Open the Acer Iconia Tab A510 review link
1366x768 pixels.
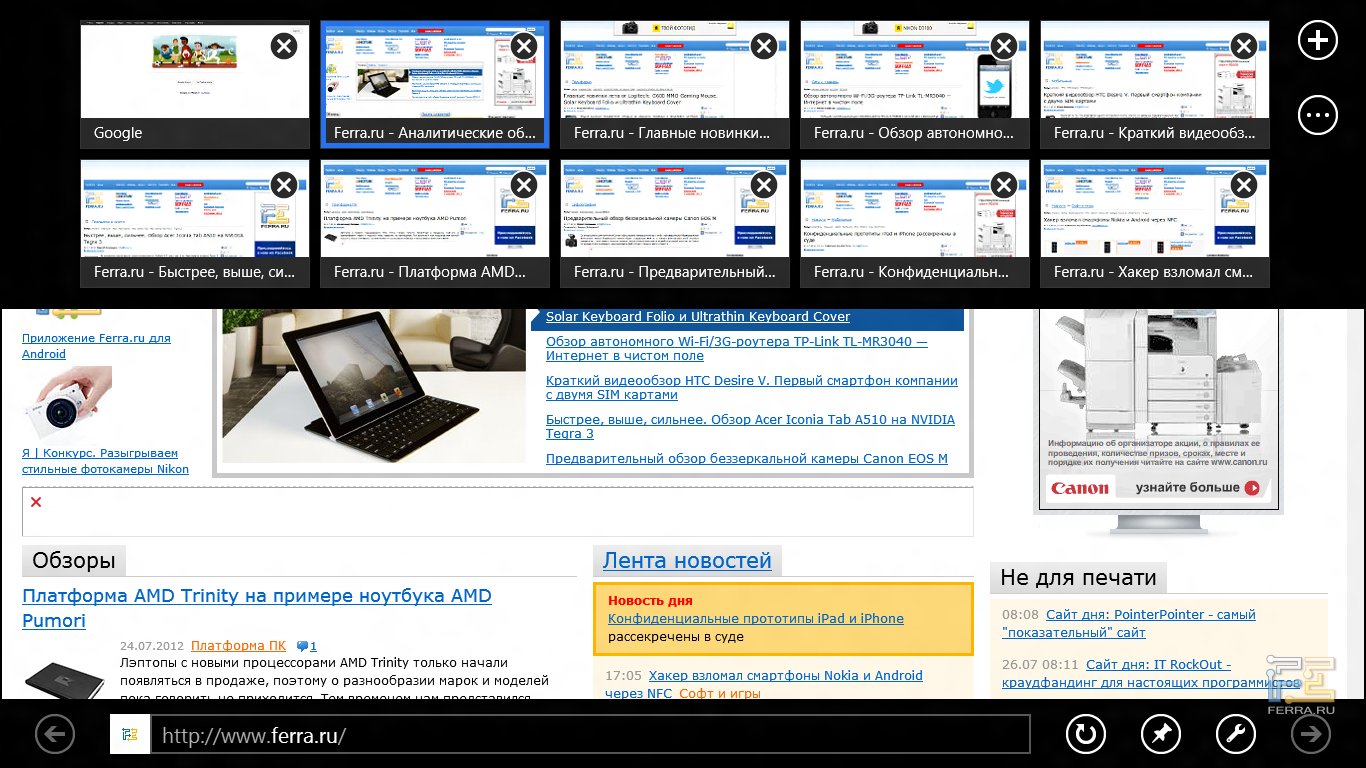pos(750,427)
